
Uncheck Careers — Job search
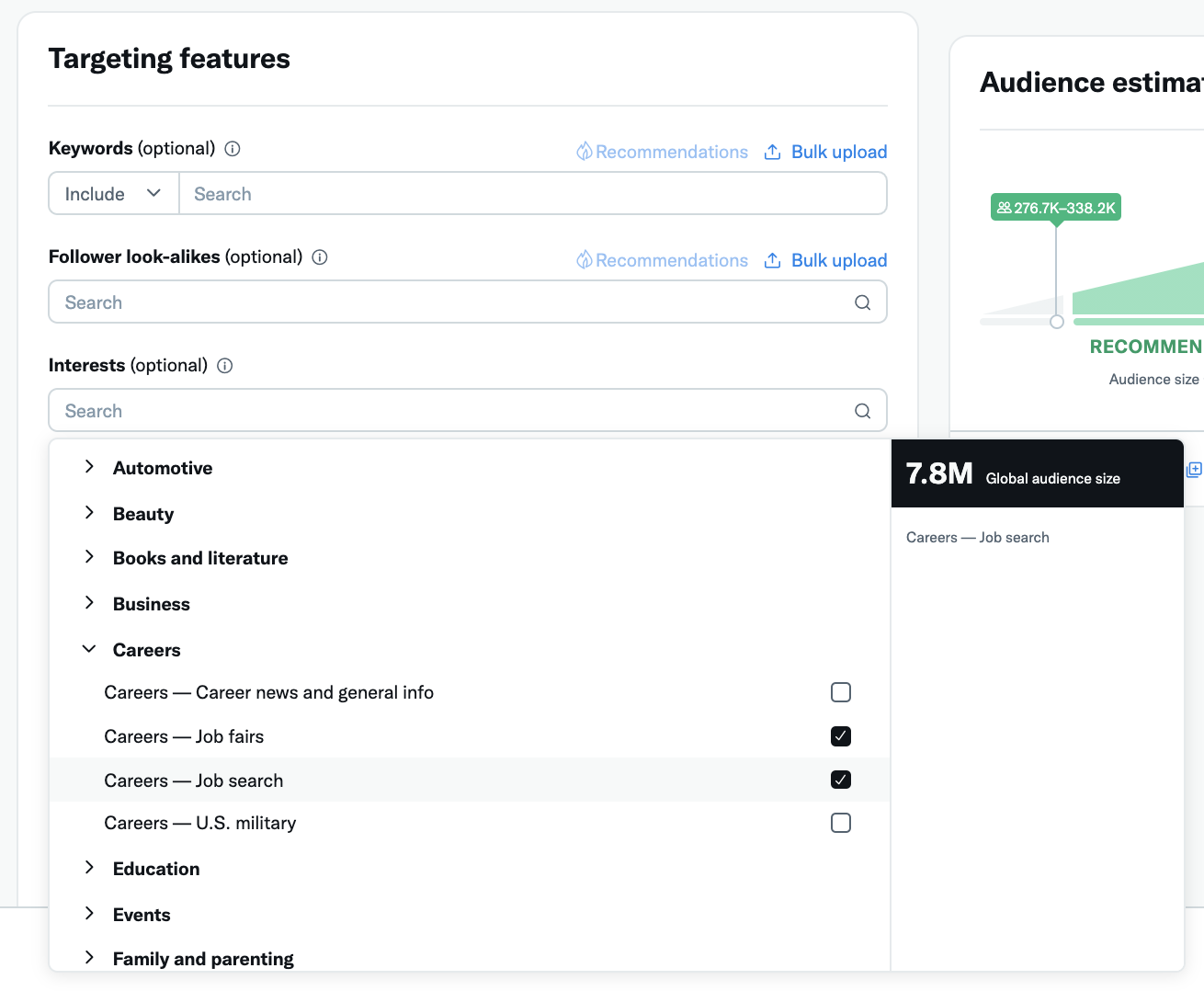pos(841,780)
